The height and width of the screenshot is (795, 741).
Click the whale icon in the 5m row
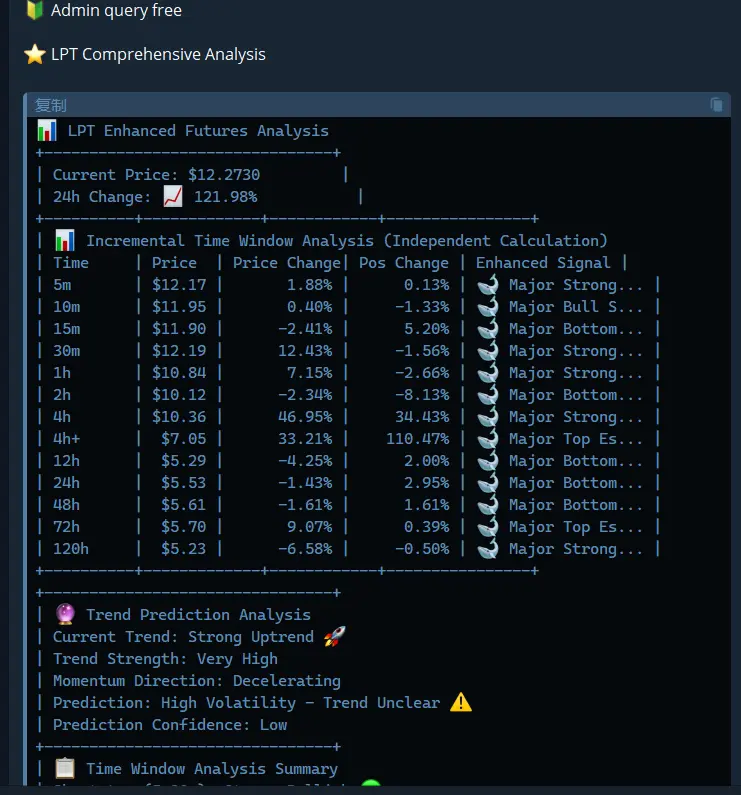pos(488,285)
